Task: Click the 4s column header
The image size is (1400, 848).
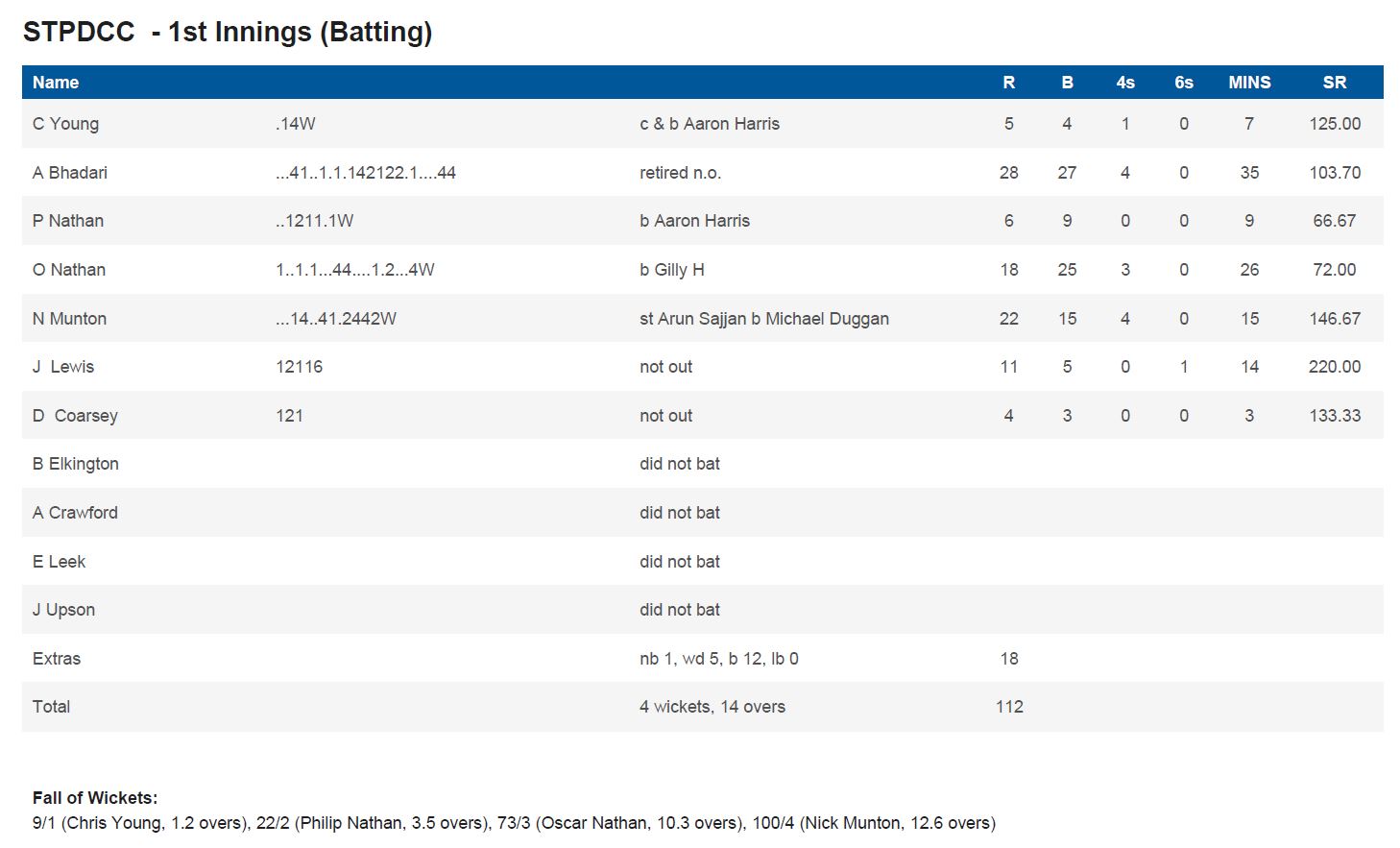Action: click(x=1125, y=83)
